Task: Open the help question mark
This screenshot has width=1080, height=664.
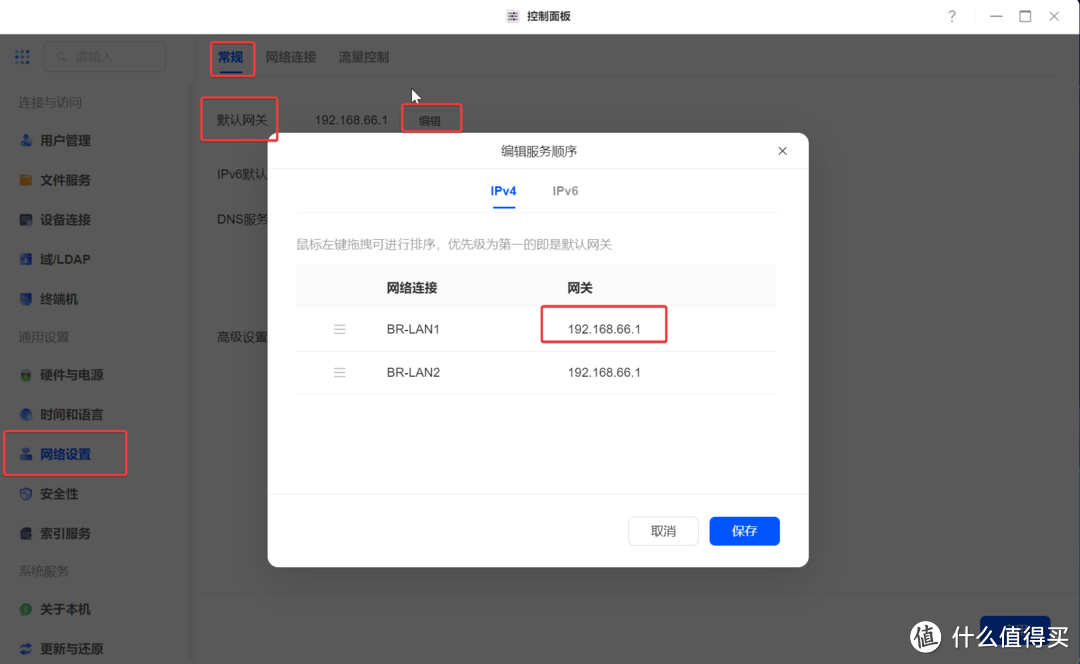Action: coord(951,16)
